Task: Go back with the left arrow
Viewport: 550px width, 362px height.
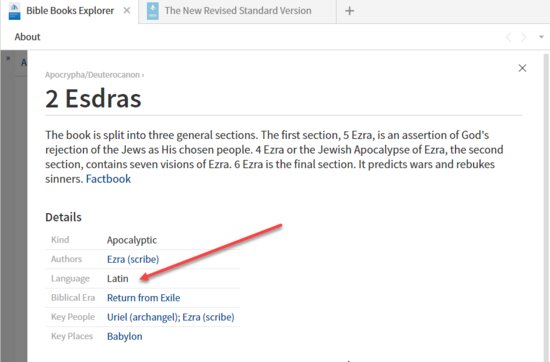Action: coord(508,37)
